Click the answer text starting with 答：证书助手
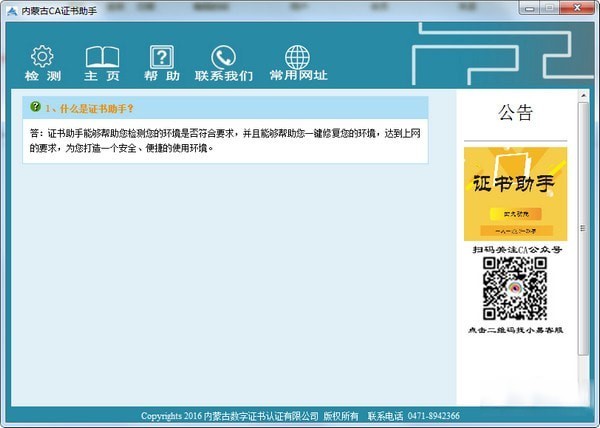The width and height of the screenshot is (600, 428). tap(225, 140)
